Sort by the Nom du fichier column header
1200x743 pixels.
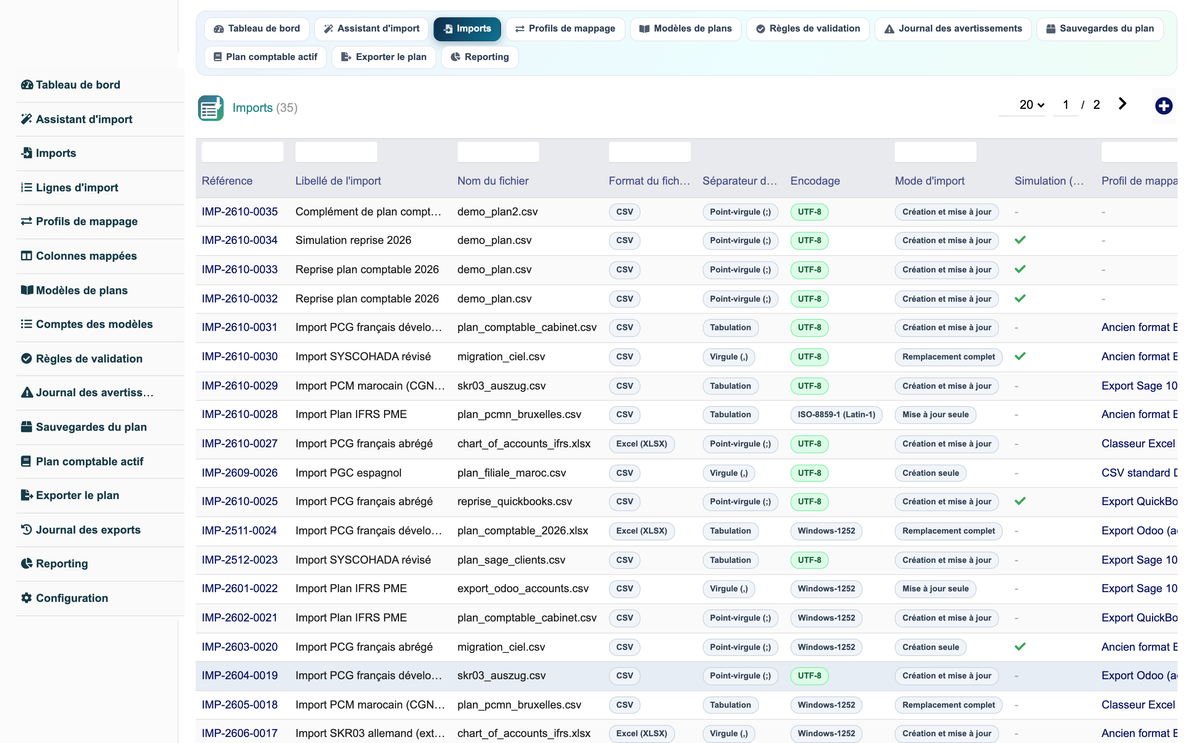click(493, 181)
